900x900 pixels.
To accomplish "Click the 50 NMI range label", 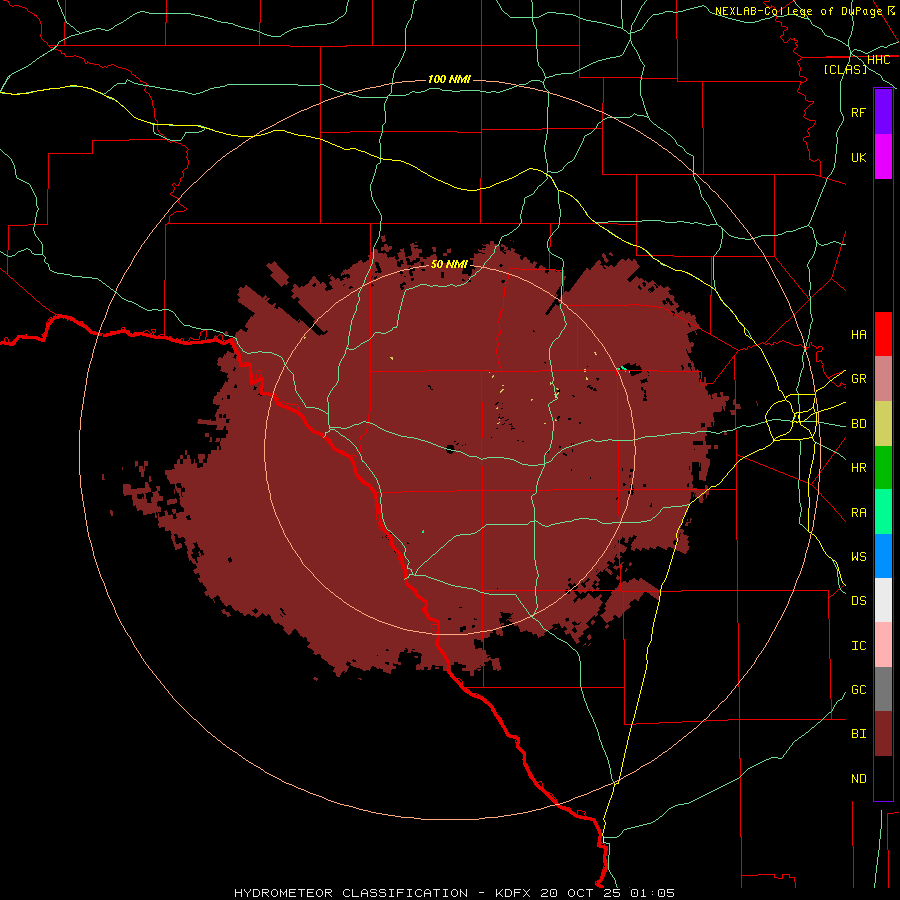I will click(449, 264).
